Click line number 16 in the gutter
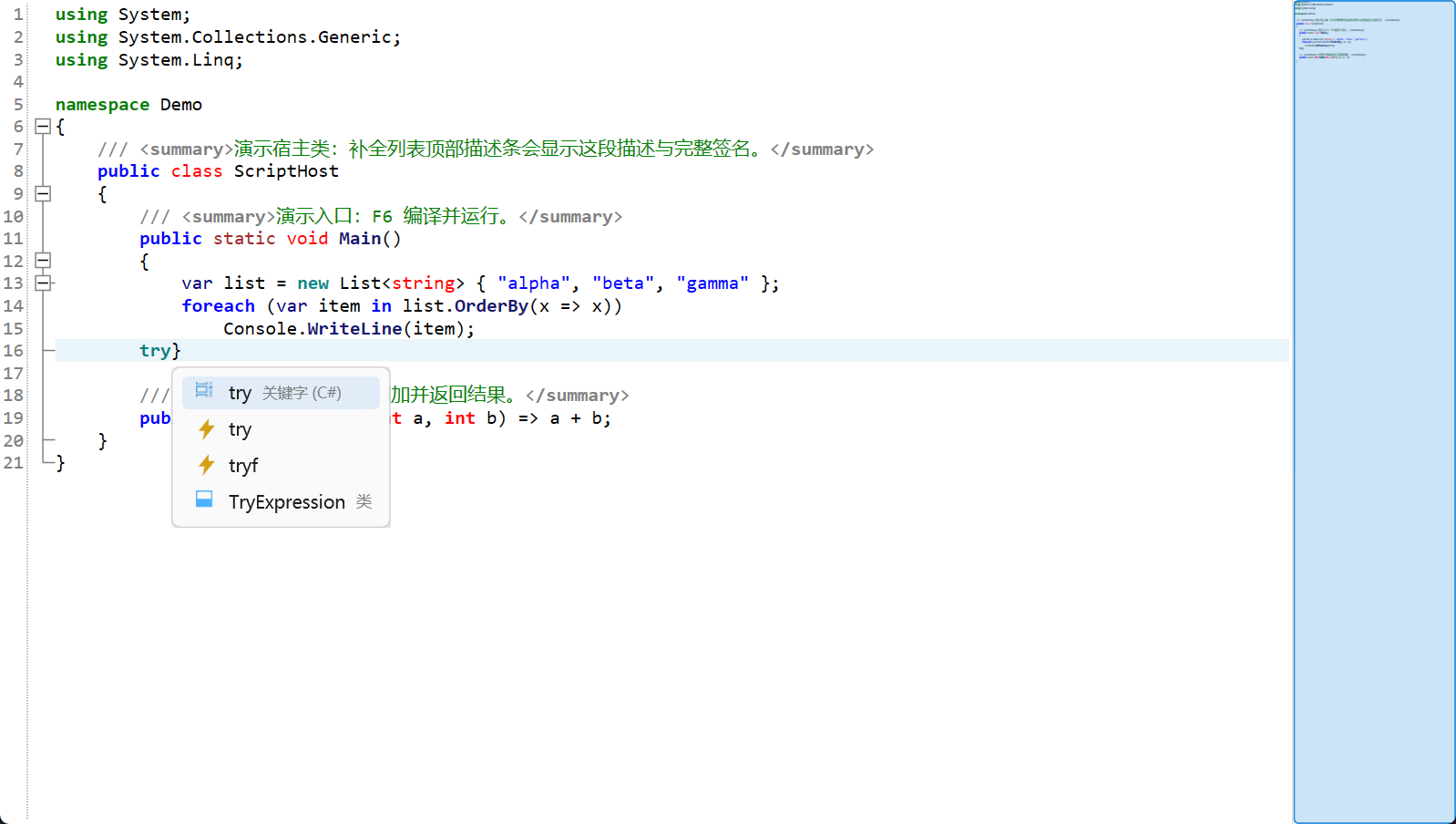1456x824 pixels. [x=14, y=351]
